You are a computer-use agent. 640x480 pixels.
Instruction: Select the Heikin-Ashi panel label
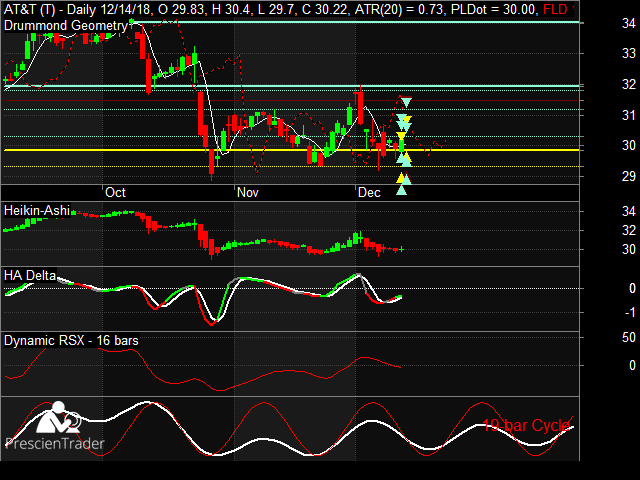(37, 211)
